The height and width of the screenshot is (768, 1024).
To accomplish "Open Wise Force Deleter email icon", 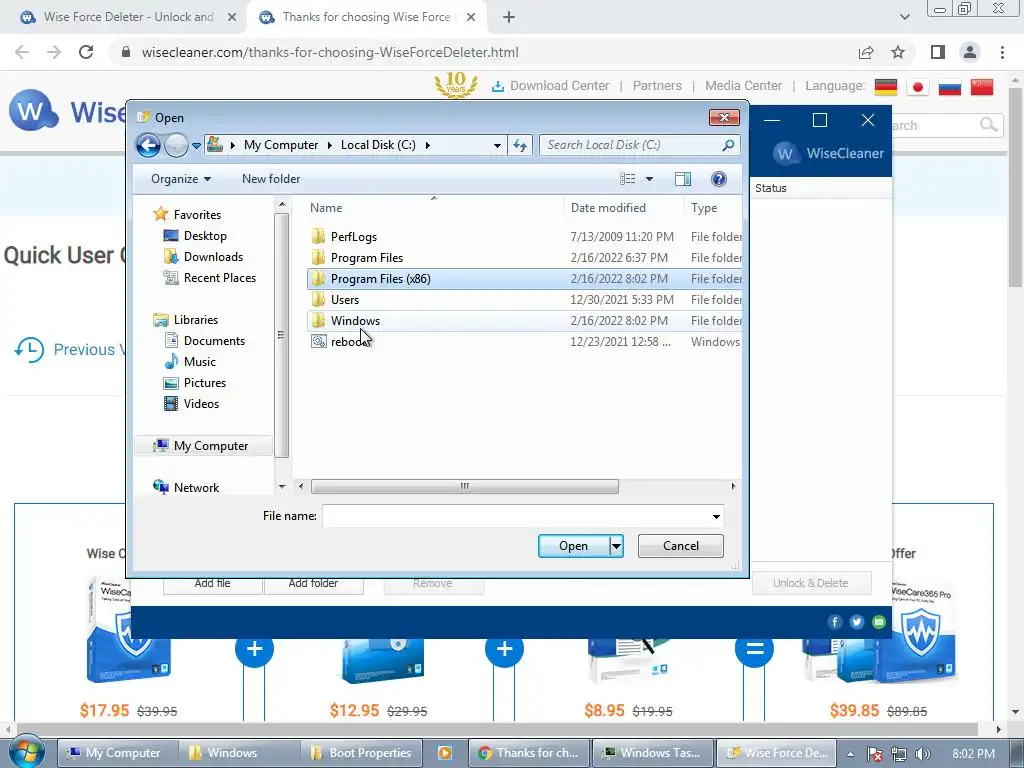I will tap(879, 622).
